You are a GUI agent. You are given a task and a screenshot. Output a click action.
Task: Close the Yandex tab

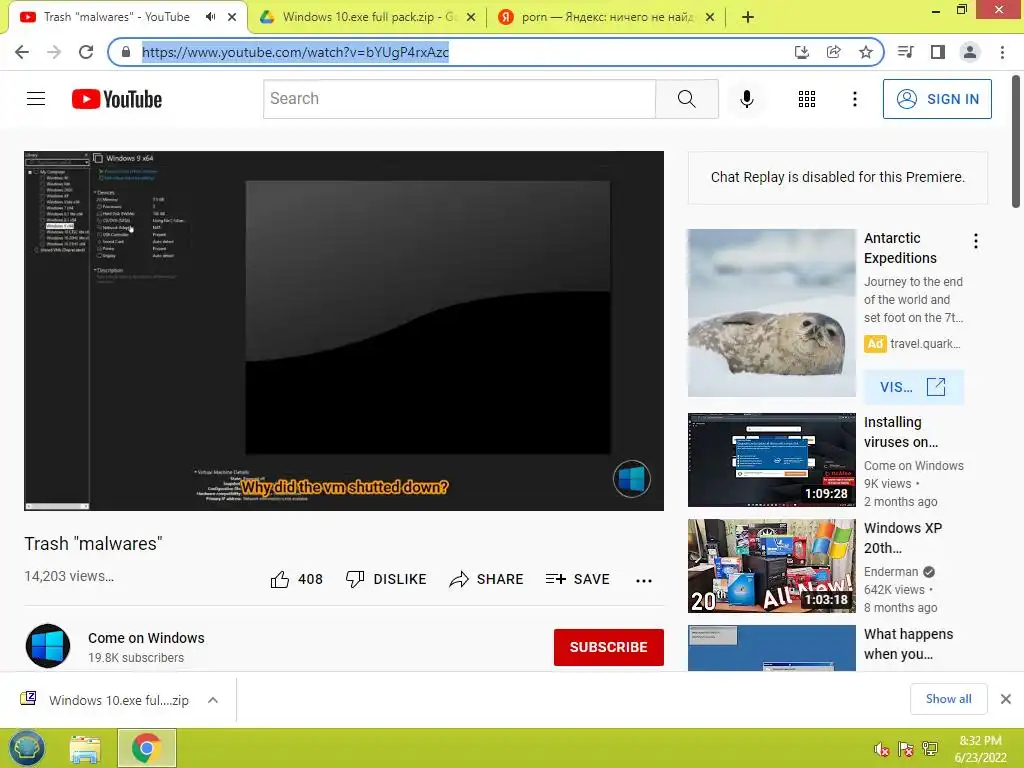[710, 17]
